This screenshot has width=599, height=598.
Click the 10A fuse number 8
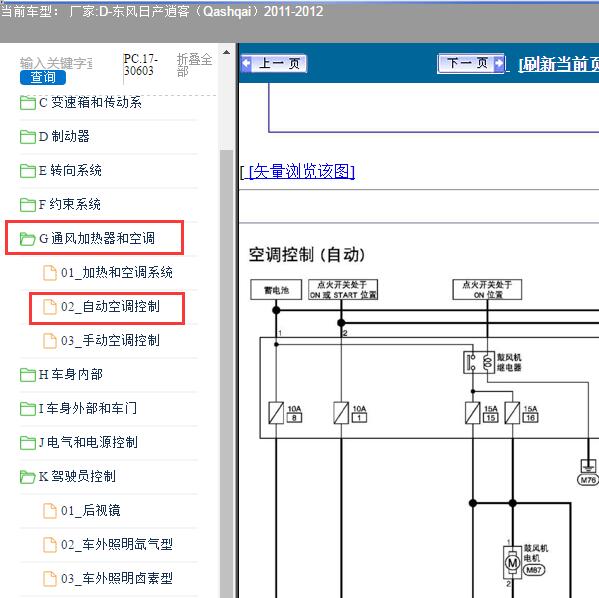[x=276, y=413]
